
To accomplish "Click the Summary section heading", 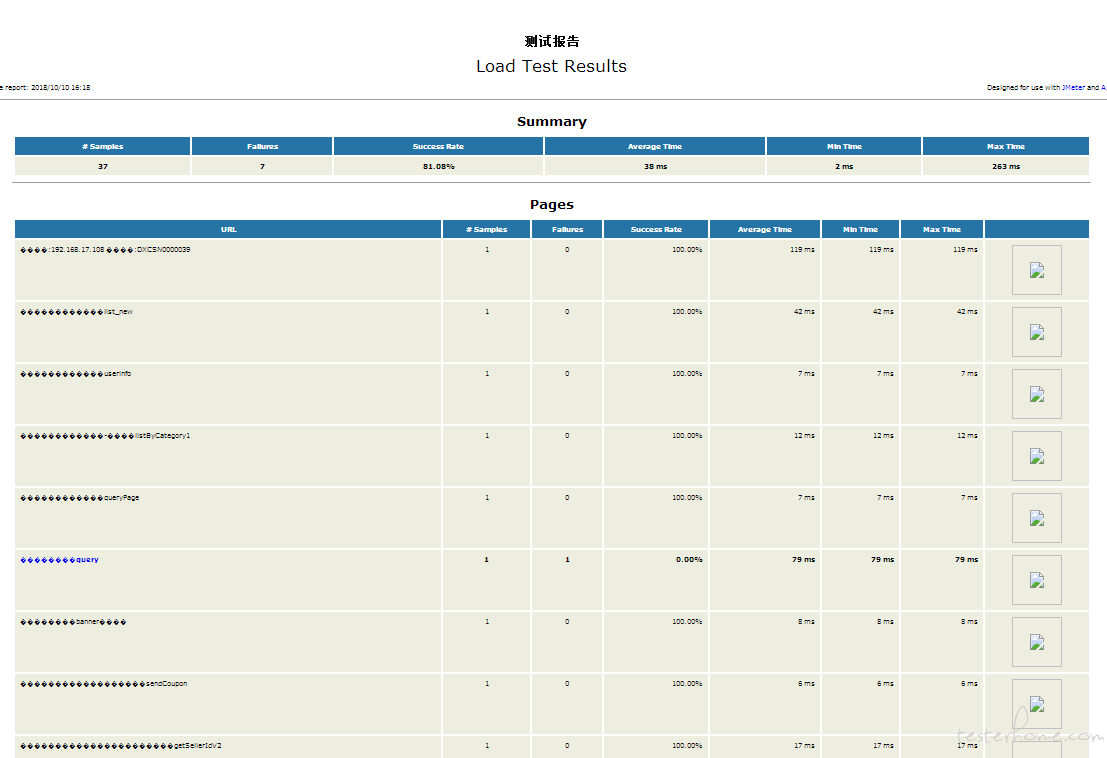I will [551, 121].
